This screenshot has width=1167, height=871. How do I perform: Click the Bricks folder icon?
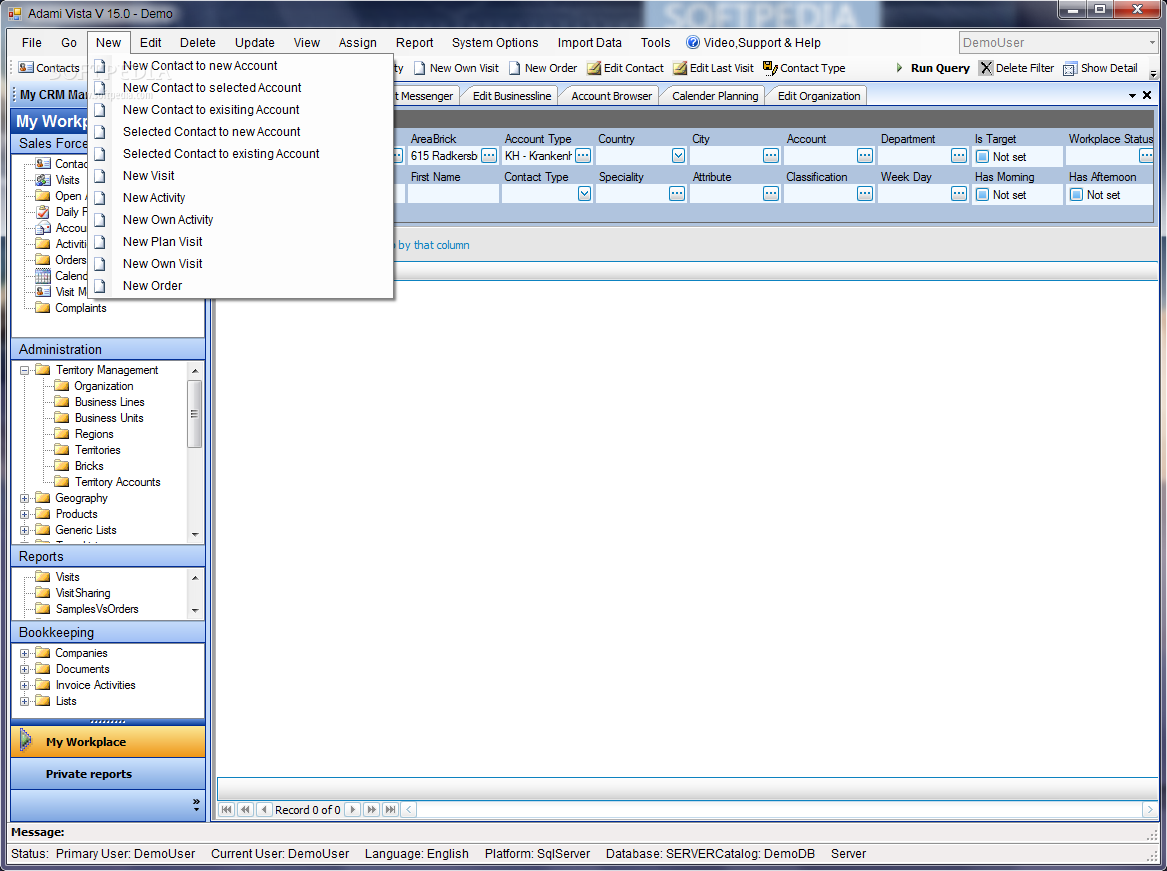point(62,465)
